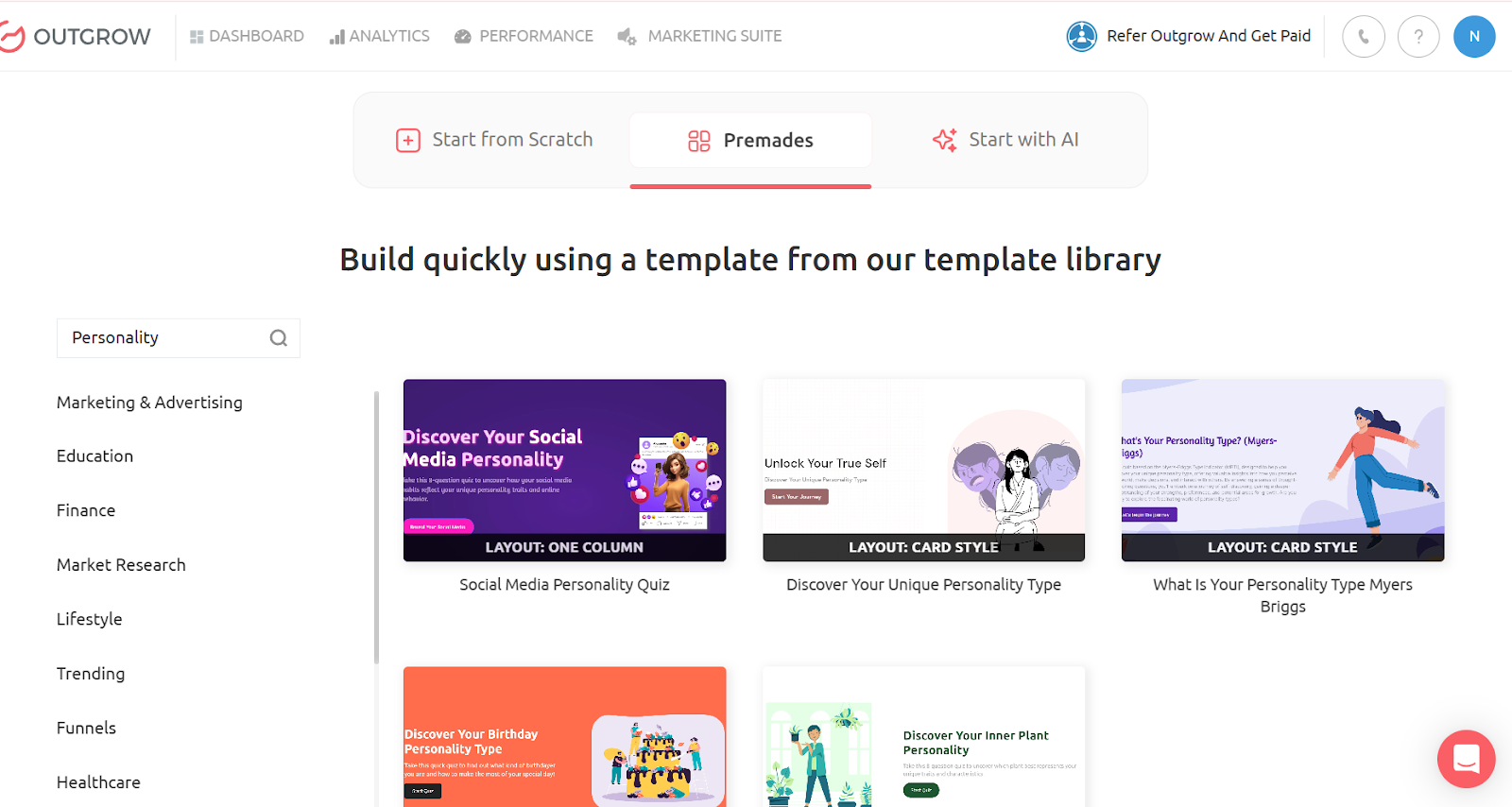Viewport: 1512px width, 807px height.
Task: Switch to the Start from Scratch tab
Action: [x=494, y=140]
